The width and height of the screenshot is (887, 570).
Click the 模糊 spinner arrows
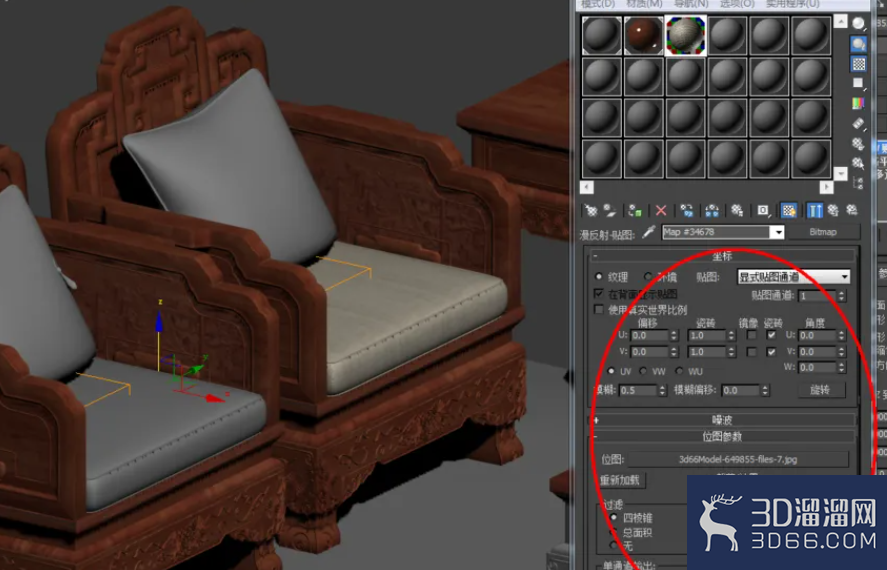pyautogui.click(x=662, y=390)
